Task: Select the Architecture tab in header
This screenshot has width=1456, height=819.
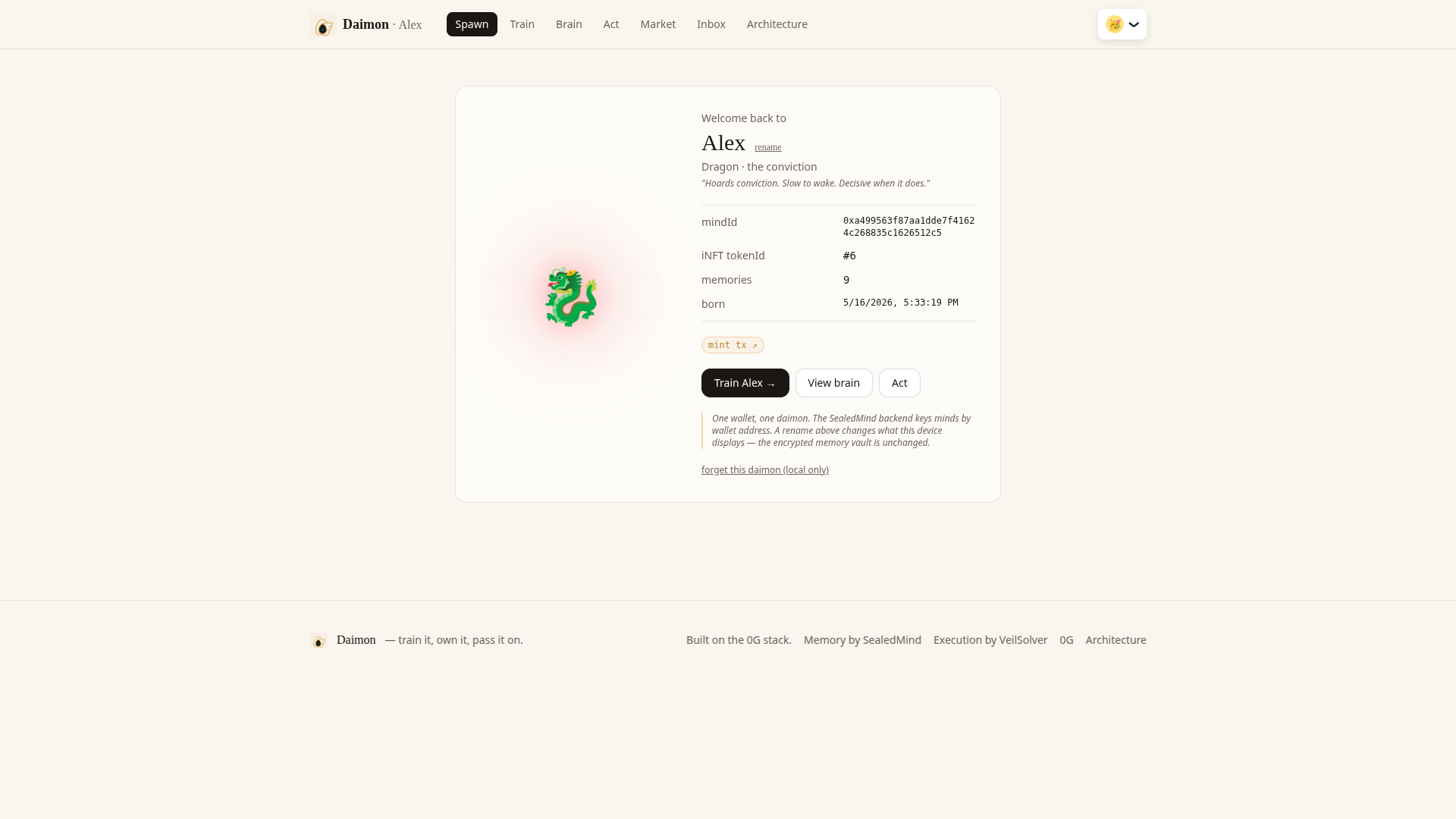Action: tap(777, 24)
